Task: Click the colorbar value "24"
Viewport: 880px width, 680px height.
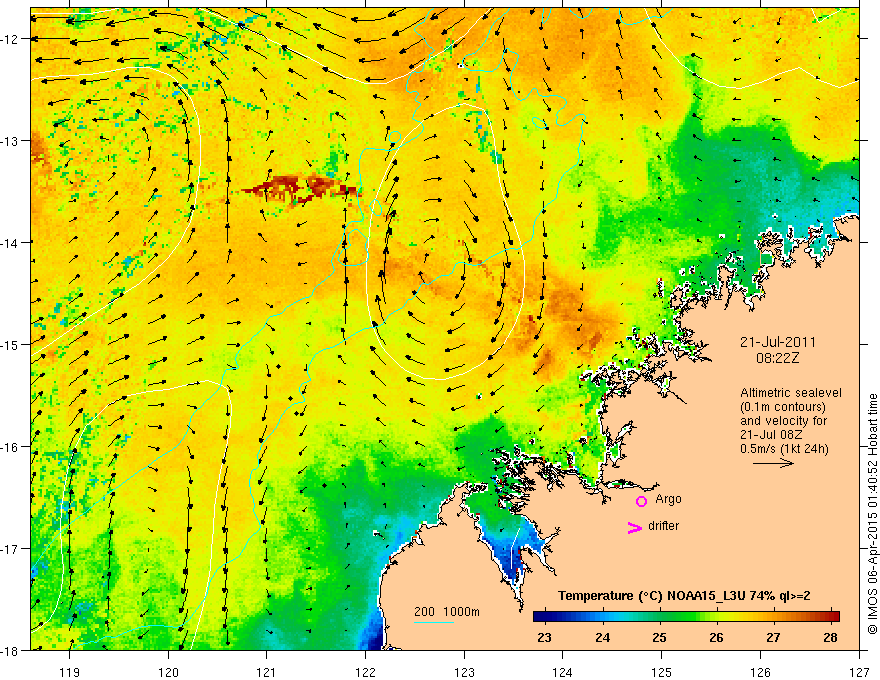Action: [602, 638]
